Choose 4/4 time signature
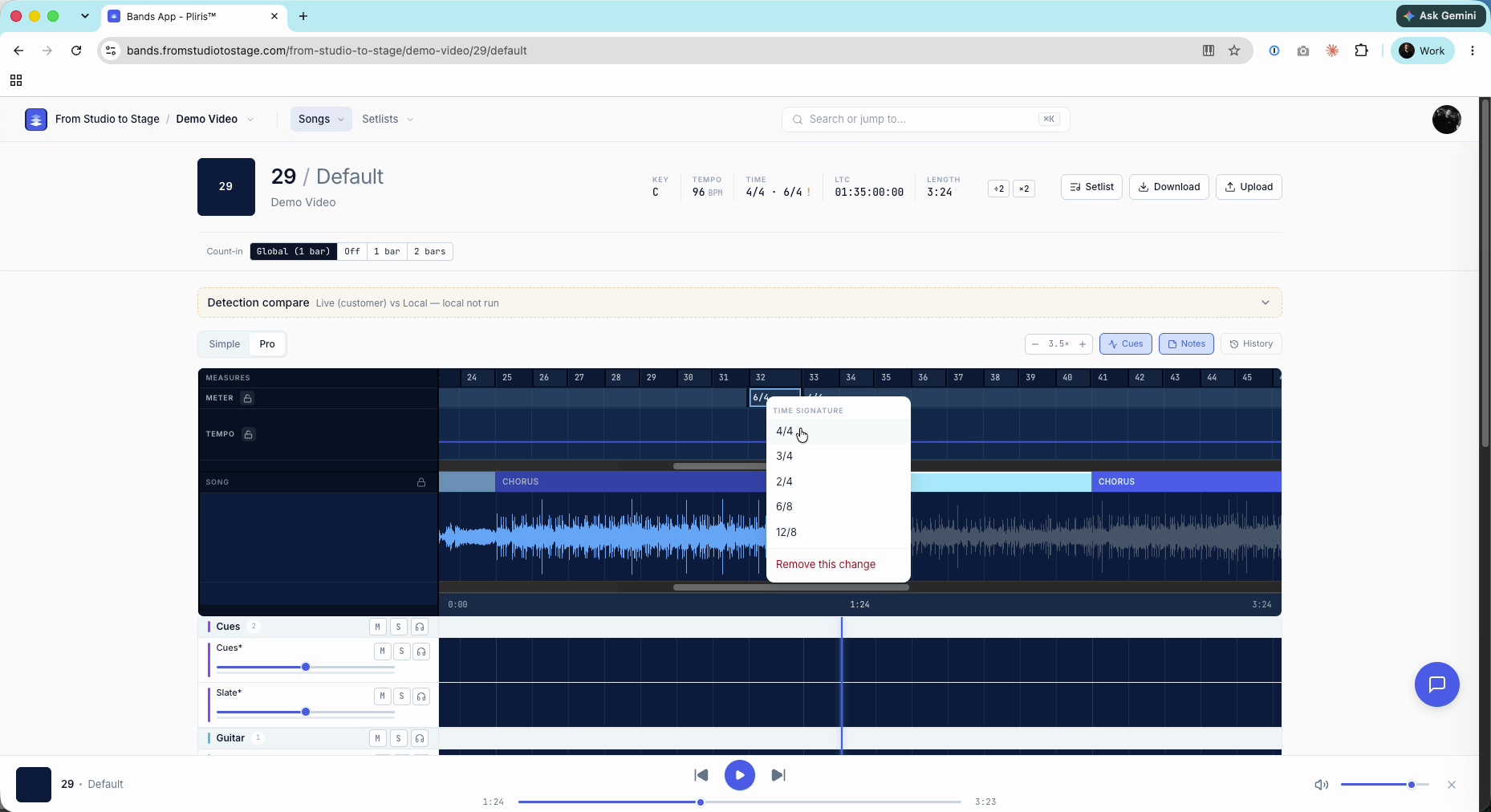 839,432
